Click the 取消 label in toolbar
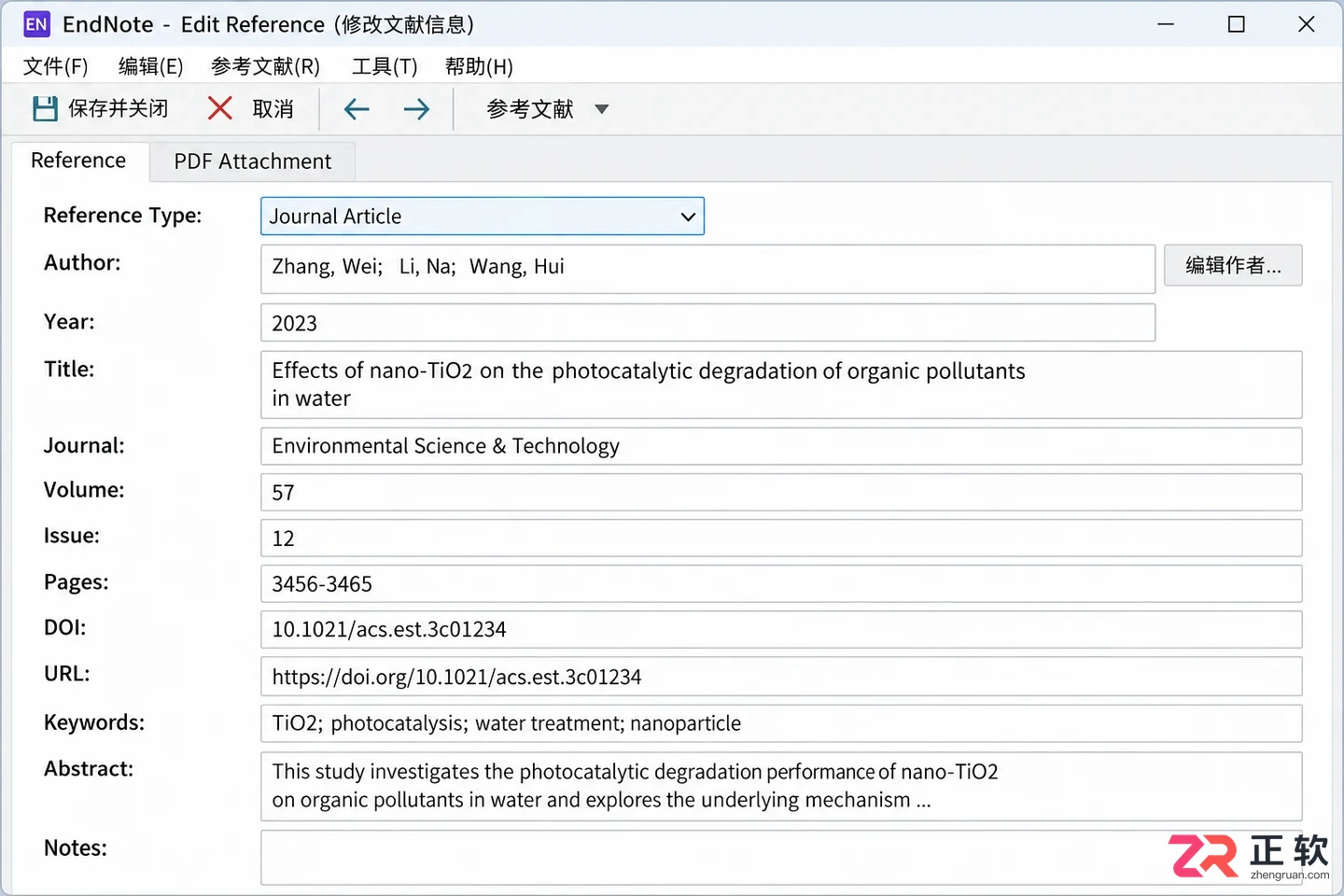 [273, 109]
